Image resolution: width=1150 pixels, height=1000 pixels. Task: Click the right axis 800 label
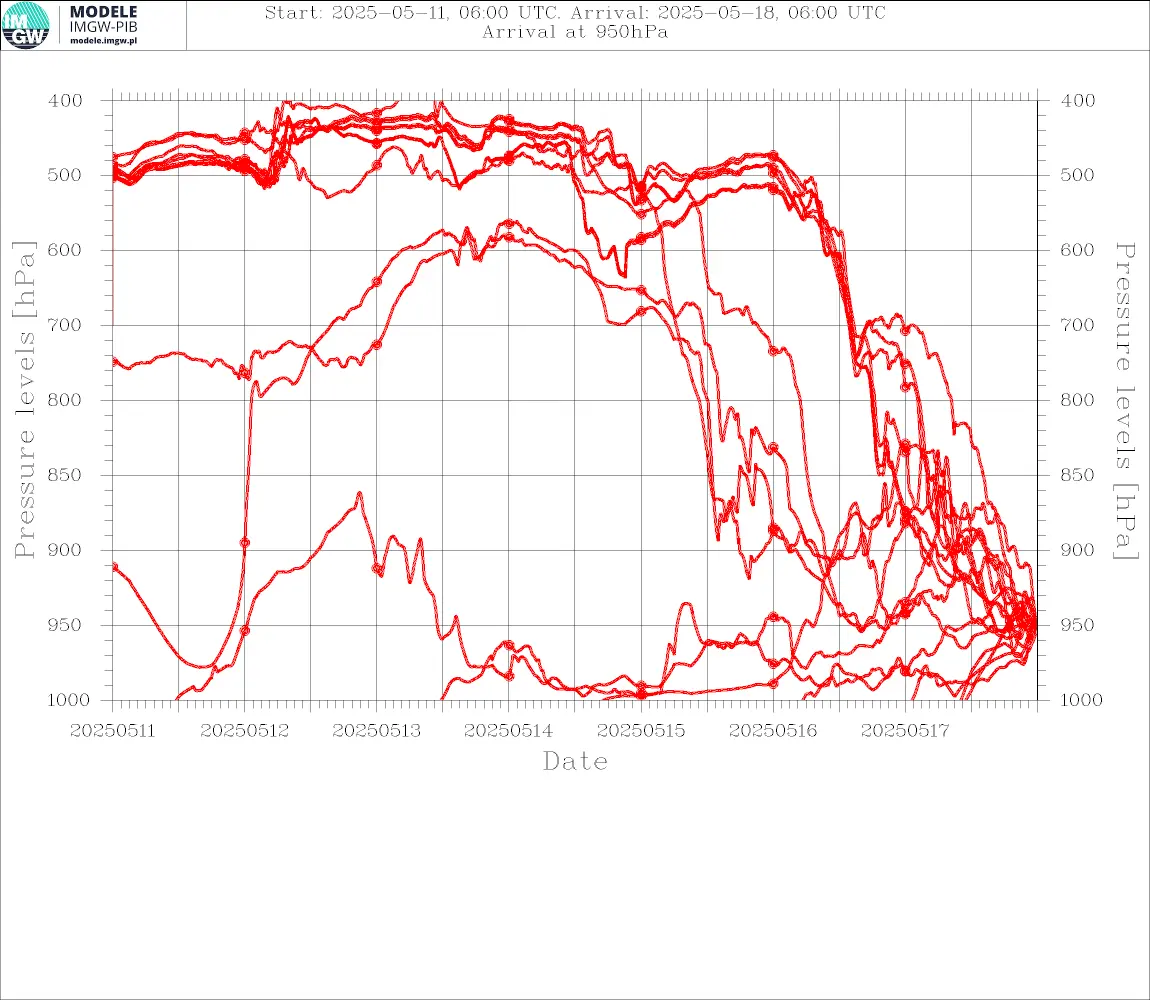(x=1077, y=400)
